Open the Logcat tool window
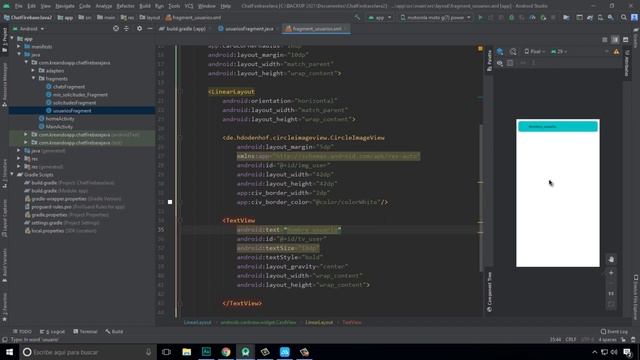The height and width of the screenshot is (360, 640). (52, 331)
